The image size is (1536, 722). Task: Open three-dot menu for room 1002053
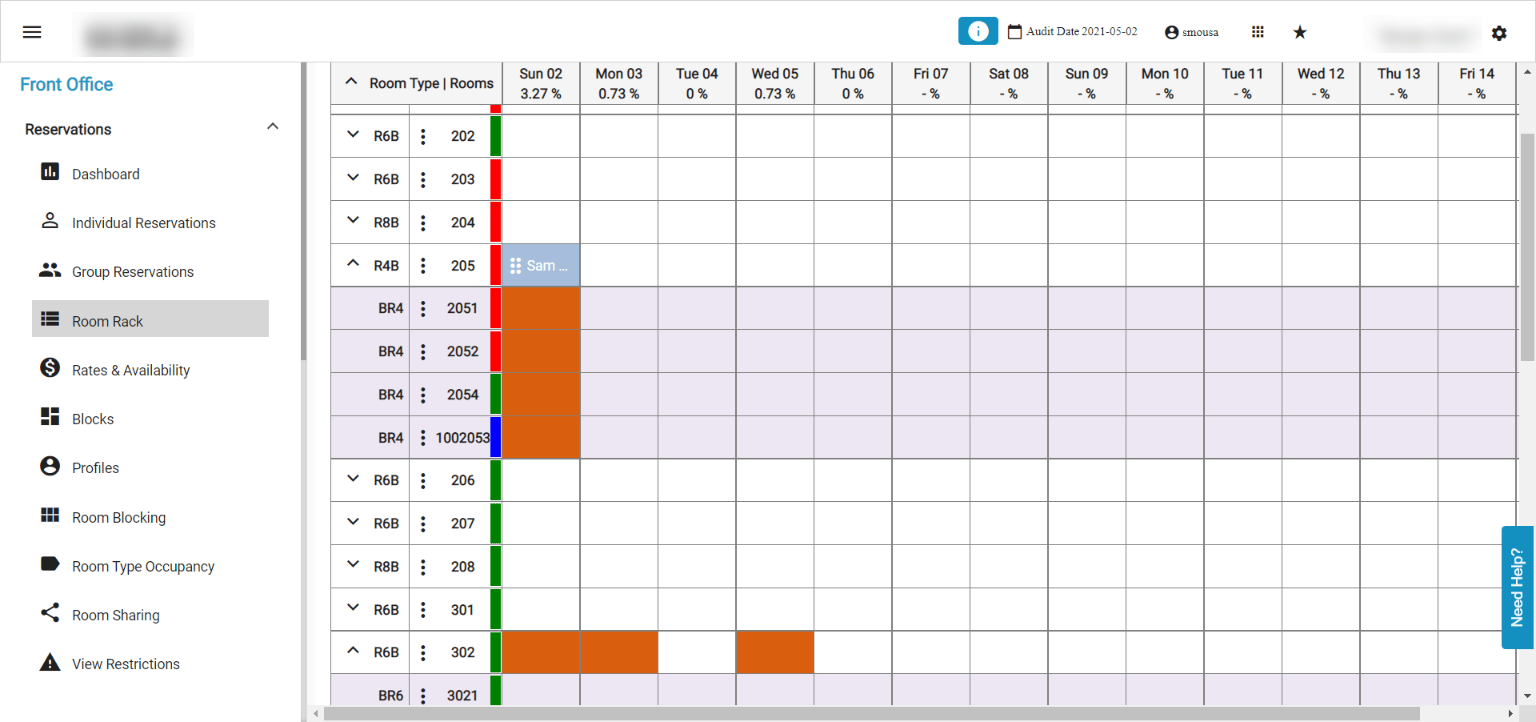[x=423, y=437]
